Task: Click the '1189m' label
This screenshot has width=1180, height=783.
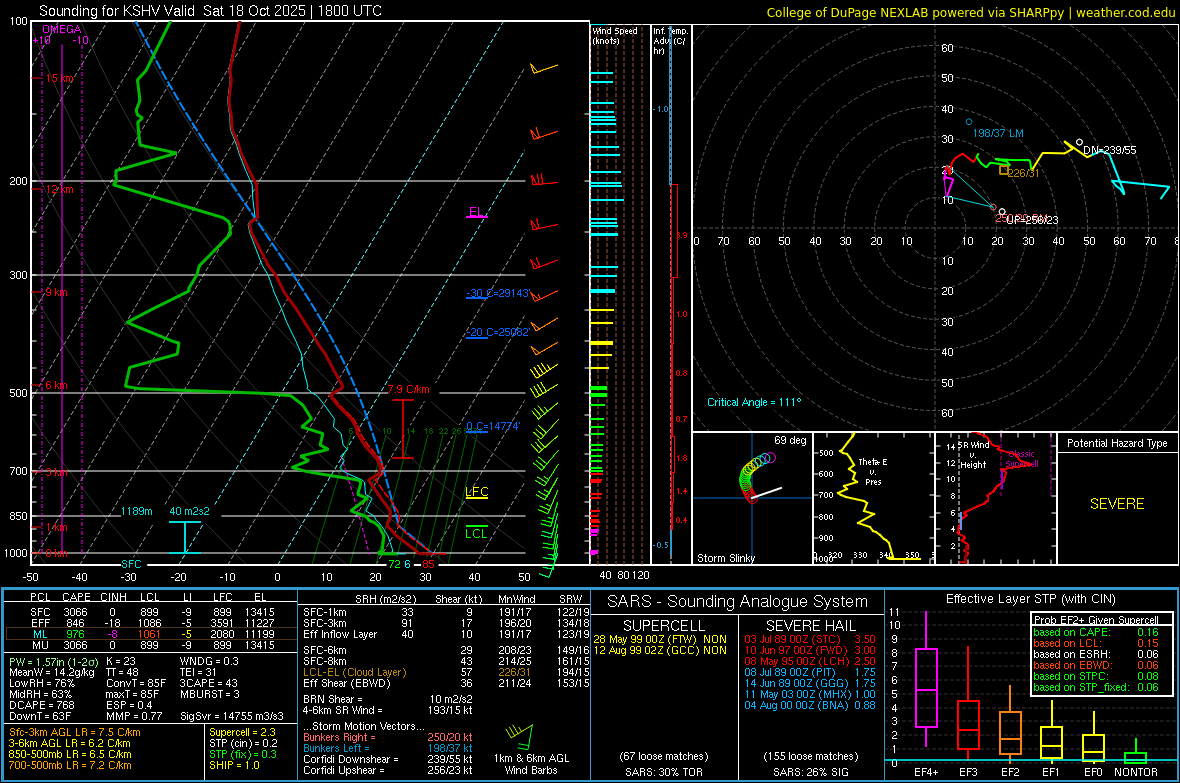Action: (136, 511)
